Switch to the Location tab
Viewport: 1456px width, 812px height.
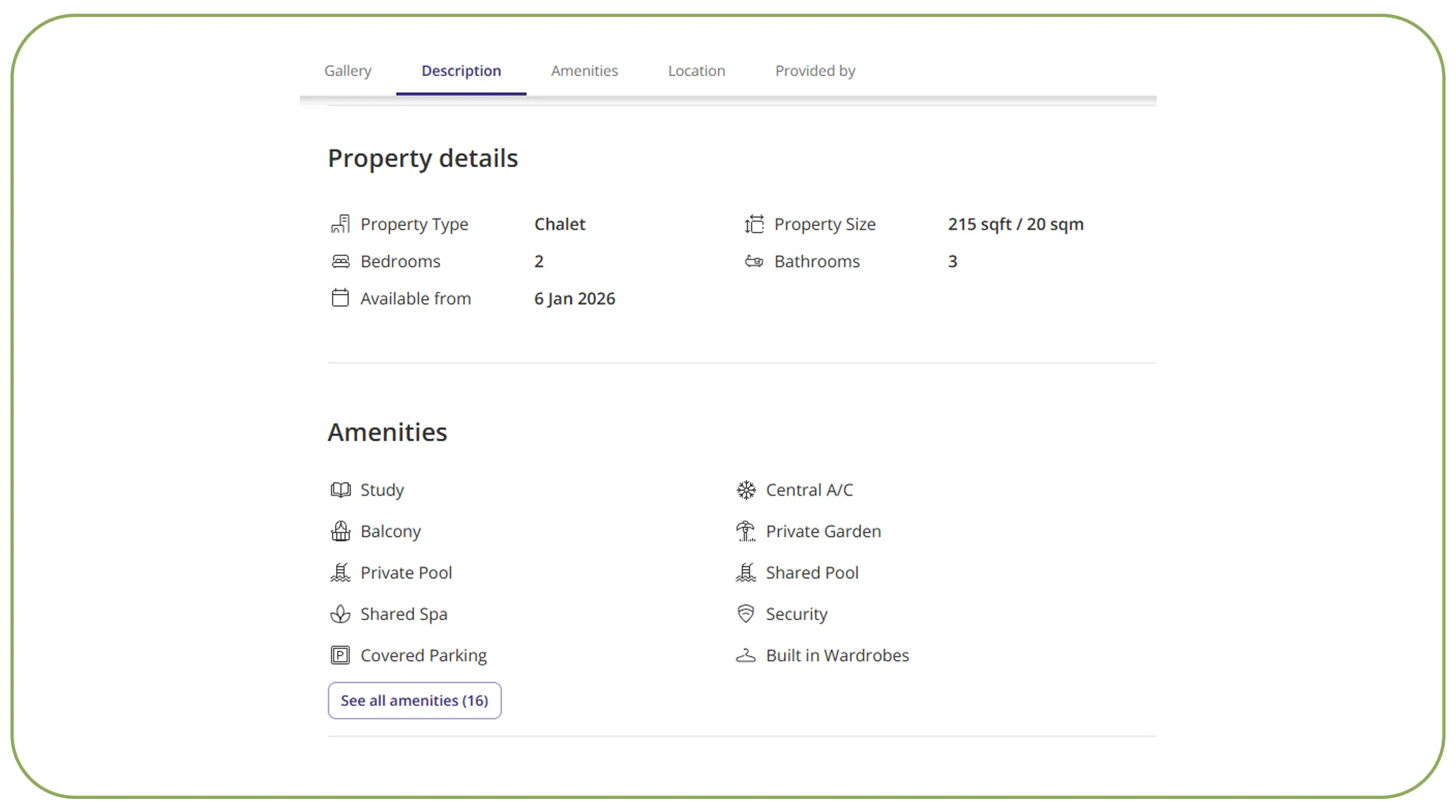pyautogui.click(x=696, y=70)
